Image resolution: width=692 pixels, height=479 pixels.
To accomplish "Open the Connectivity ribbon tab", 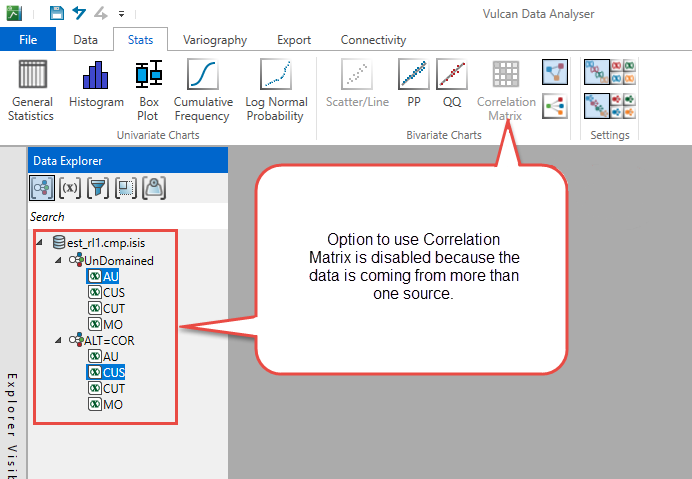I will [373, 40].
